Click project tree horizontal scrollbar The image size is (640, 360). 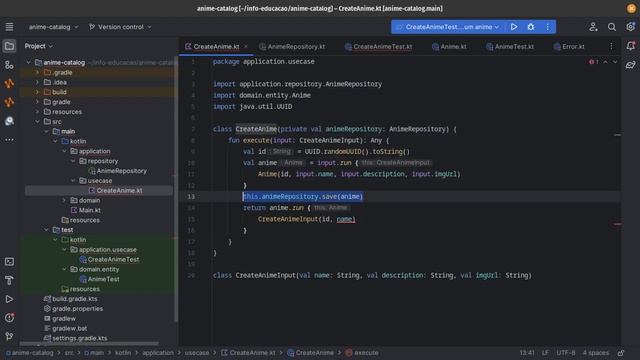tap(89, 344)
